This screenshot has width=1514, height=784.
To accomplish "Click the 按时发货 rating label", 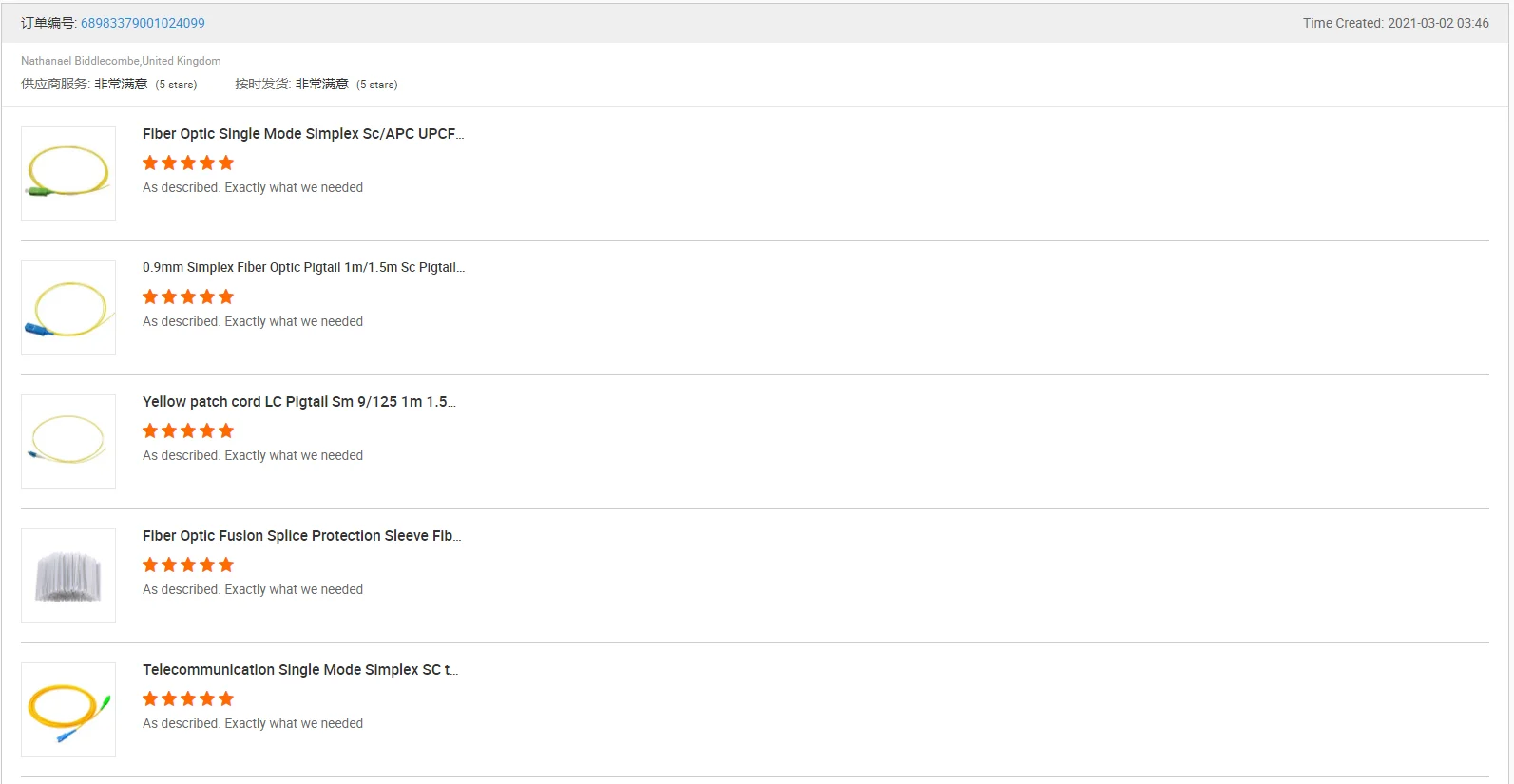I will coord(262,85).
